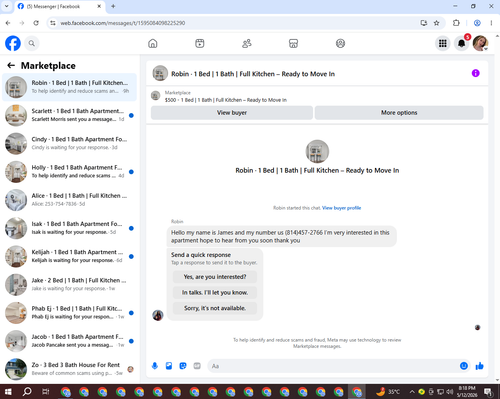Open the conversation information icon

coord(476,73)
